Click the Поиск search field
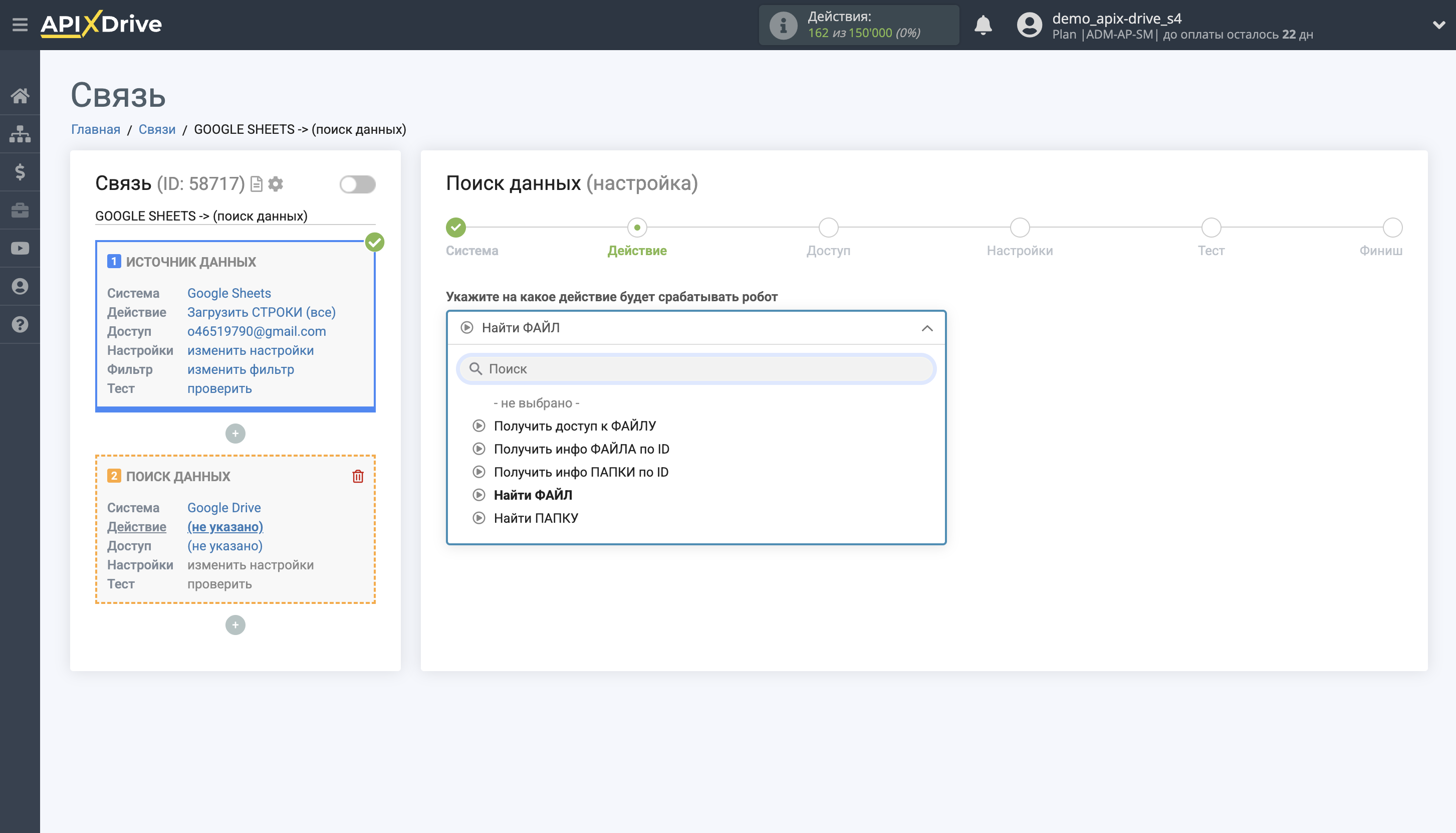The width and height of the screenshot is (1456, 833). click(x=696, y=369)
